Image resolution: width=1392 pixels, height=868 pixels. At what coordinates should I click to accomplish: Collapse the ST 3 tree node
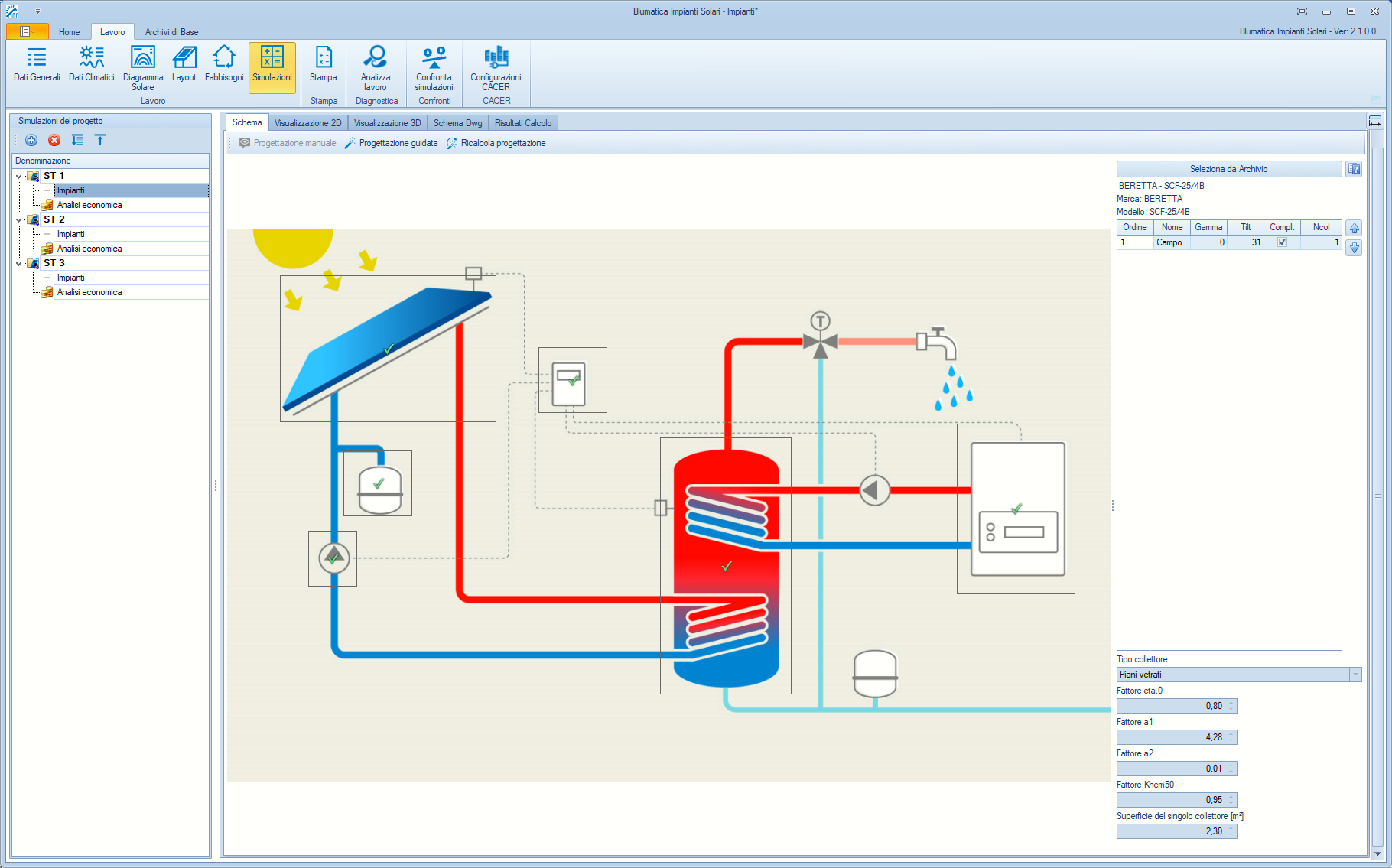point(19,264)
